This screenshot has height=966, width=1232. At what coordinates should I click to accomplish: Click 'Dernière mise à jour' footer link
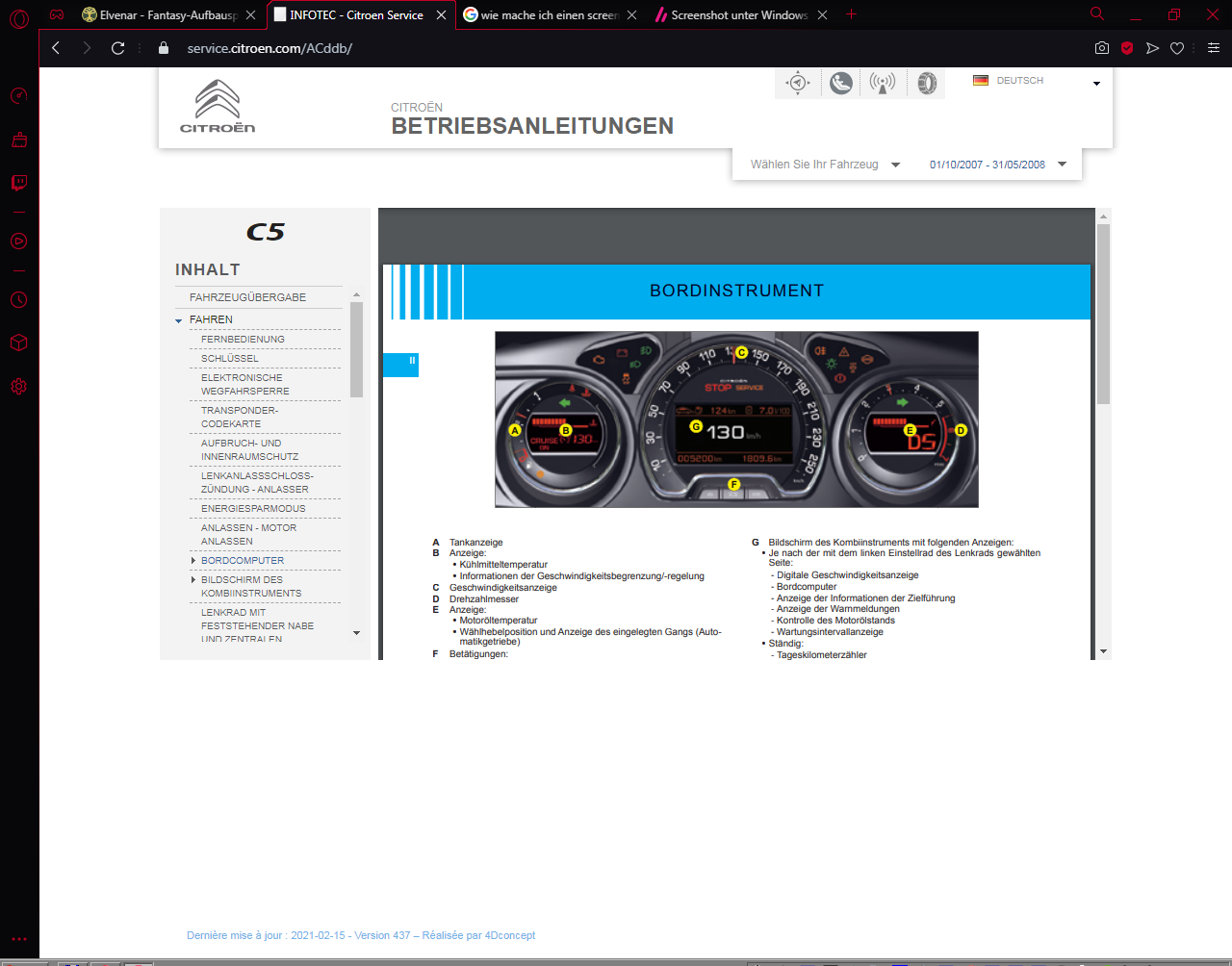tap(361, 935)
